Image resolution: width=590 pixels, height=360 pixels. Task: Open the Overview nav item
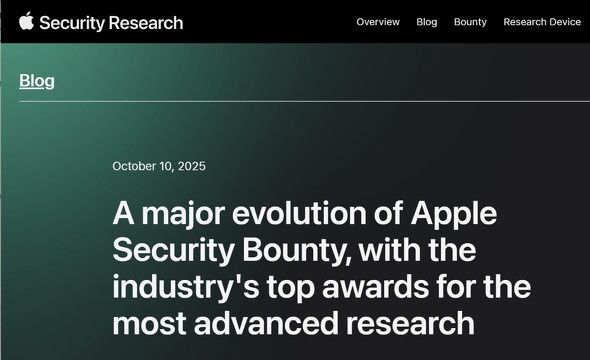[378, 22]
